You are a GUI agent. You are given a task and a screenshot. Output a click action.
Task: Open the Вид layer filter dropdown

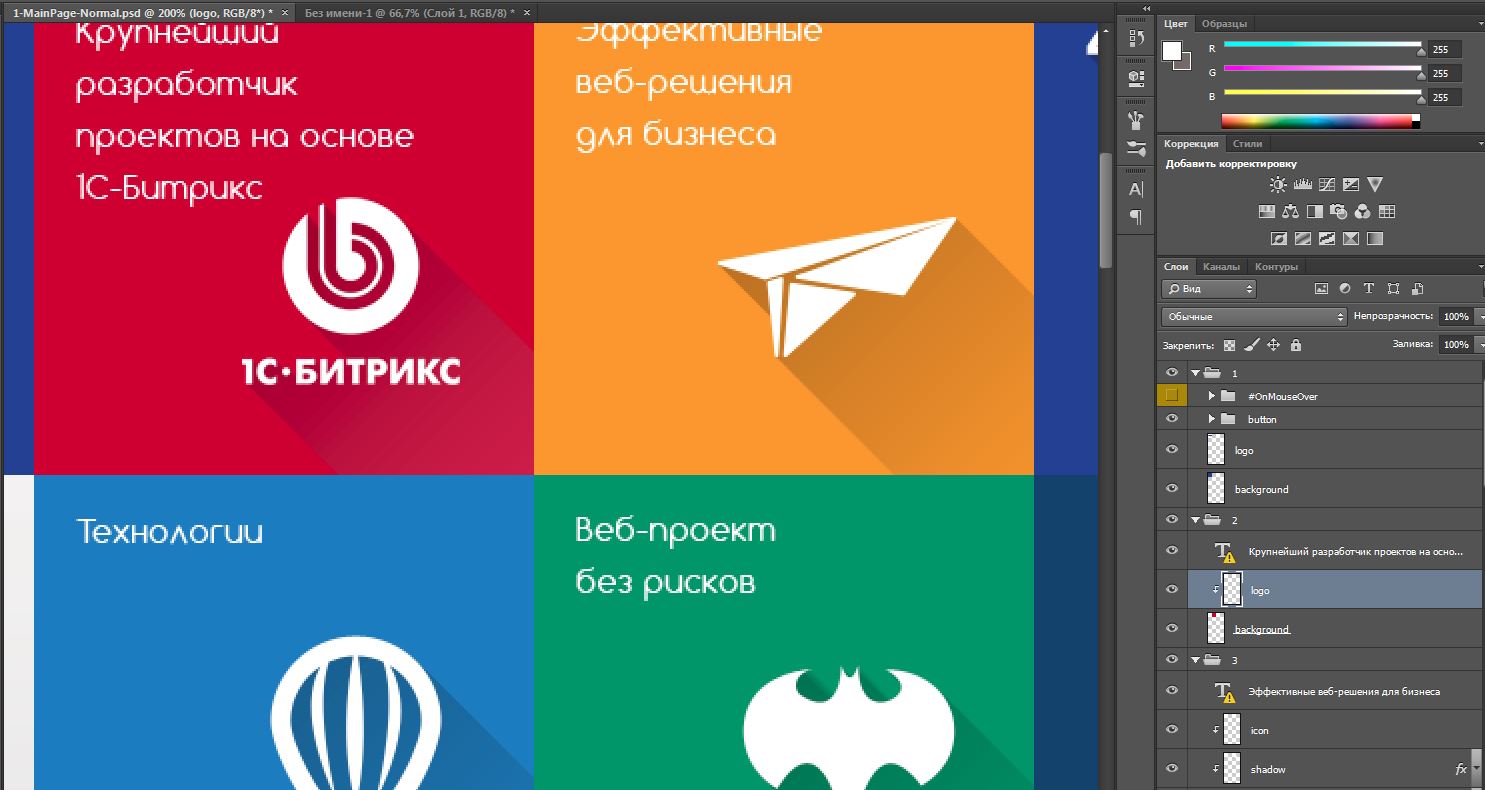point(1208,289)
